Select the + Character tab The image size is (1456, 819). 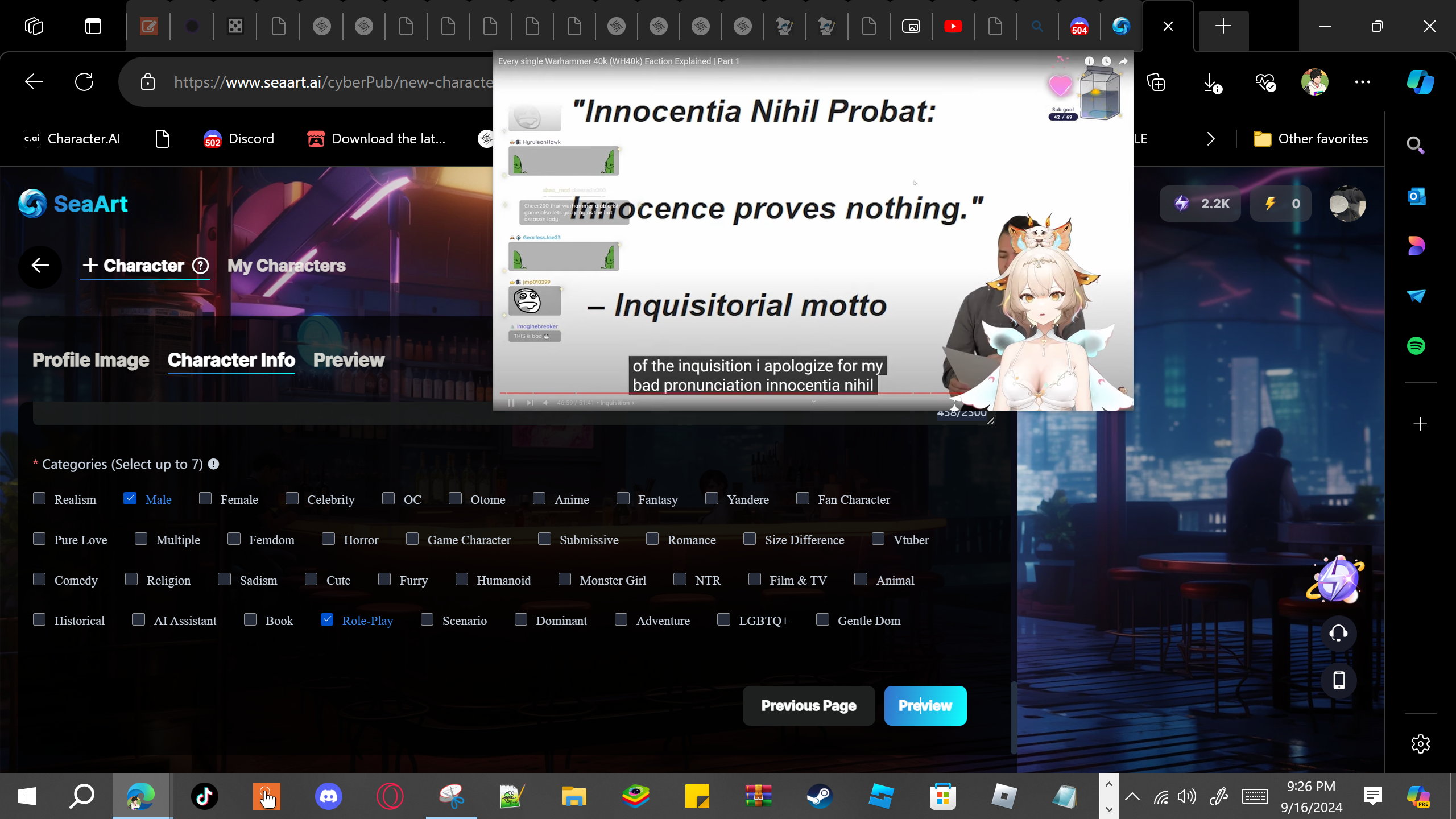[x=145, y=266]
